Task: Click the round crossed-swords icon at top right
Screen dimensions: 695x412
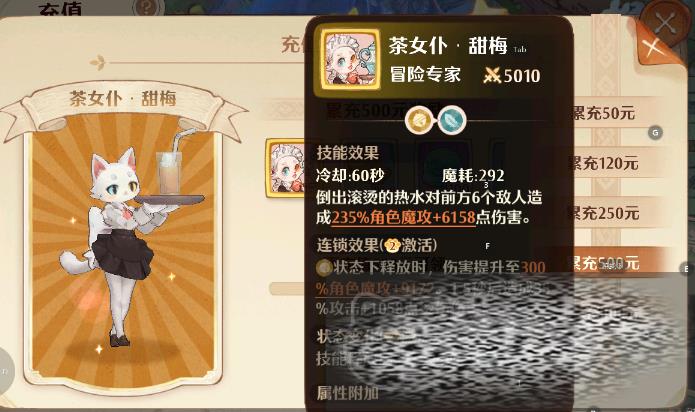Action: click(x=665, y=21)
